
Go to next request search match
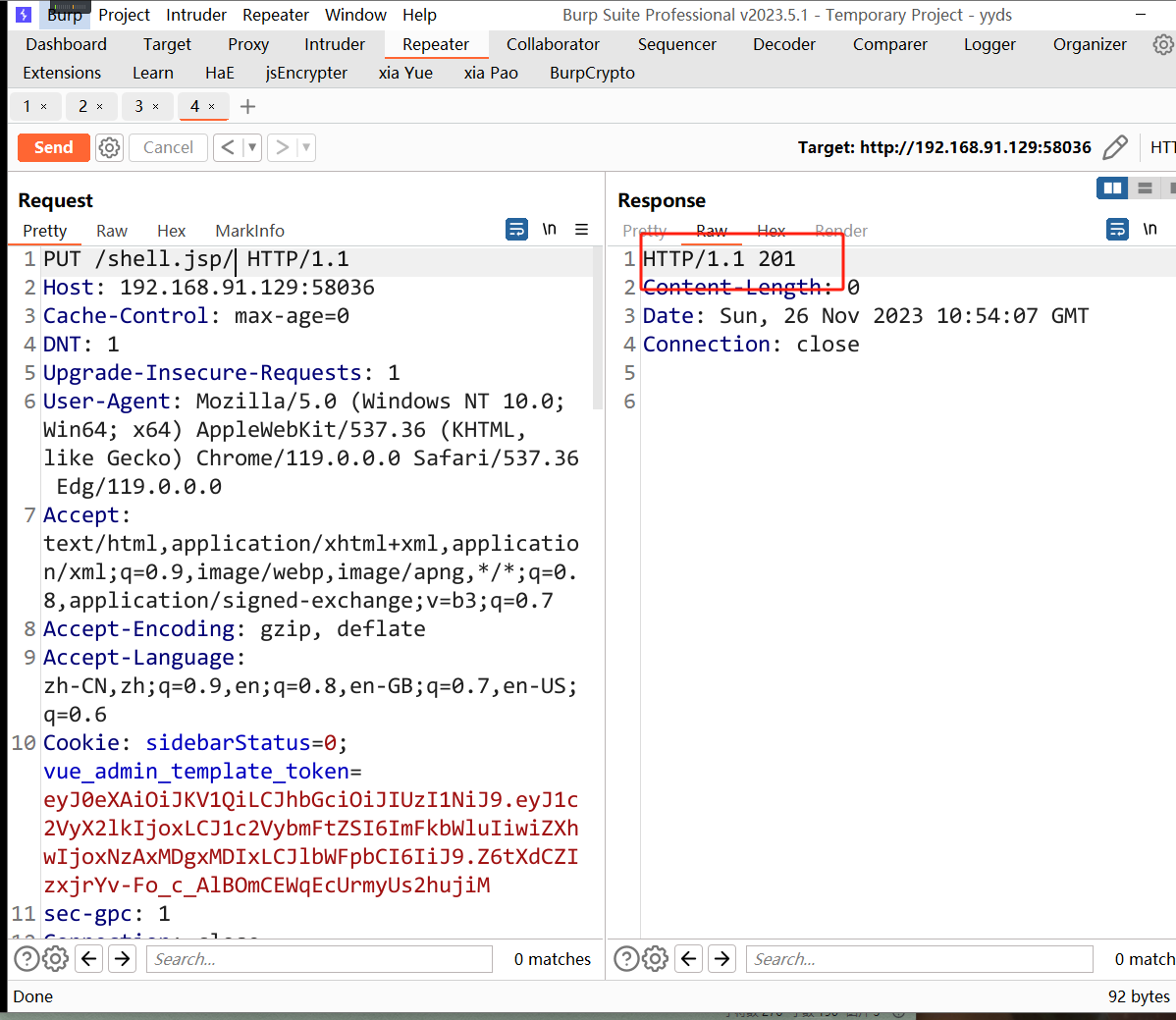click(123, 959)
